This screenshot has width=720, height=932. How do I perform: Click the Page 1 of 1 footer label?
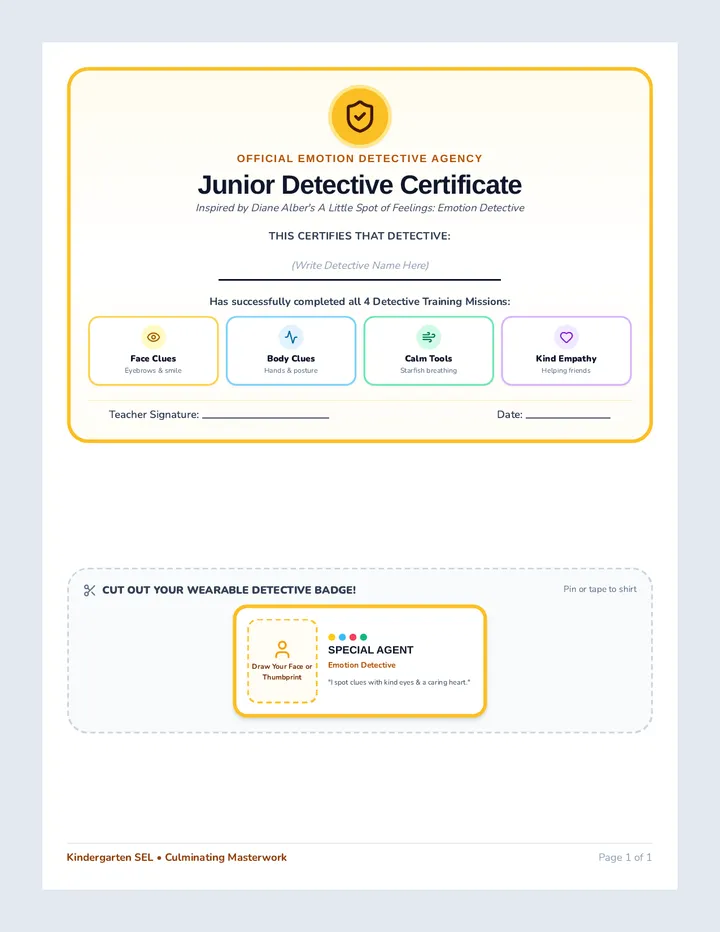[x=625, y=857]
